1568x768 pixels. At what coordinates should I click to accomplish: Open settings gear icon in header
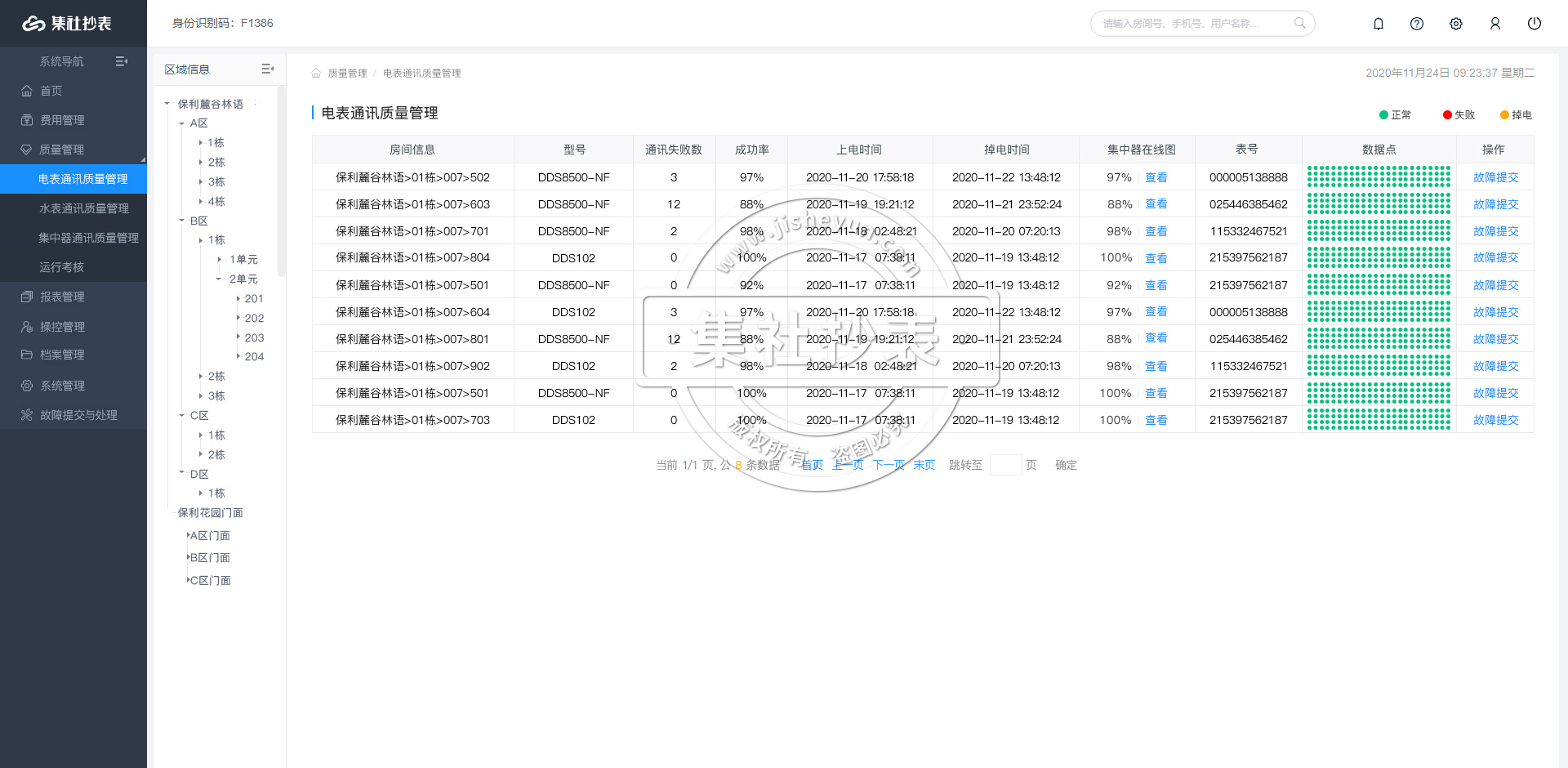(1456, 24)
